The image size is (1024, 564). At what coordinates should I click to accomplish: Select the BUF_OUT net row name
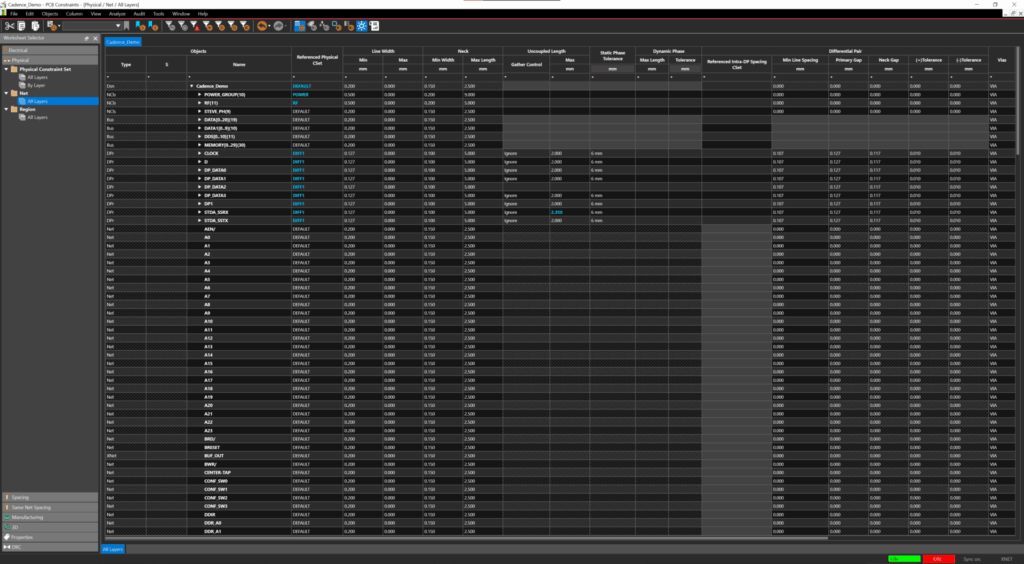tap(214, 456)
